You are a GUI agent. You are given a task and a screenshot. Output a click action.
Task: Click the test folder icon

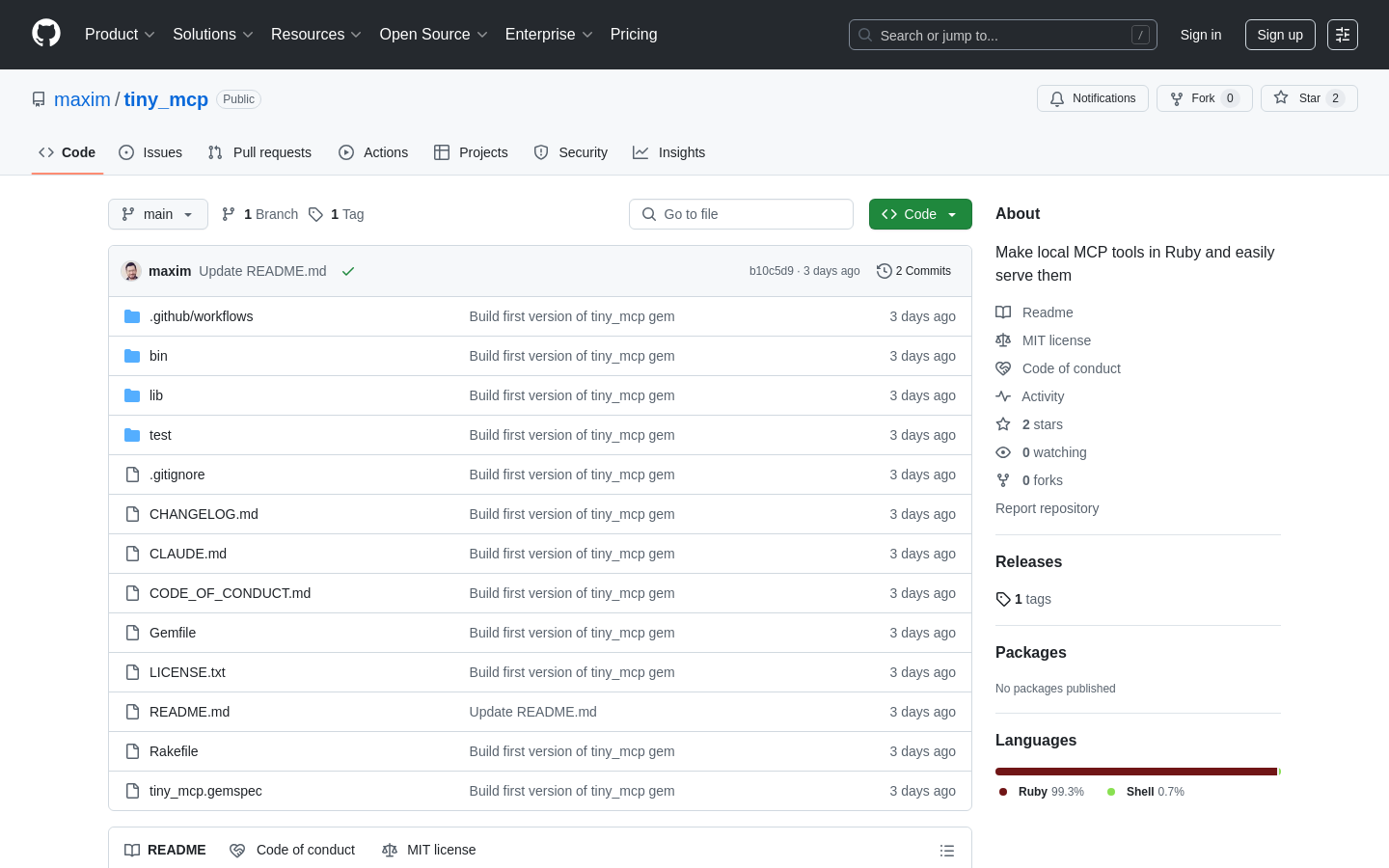click(132, 435)
